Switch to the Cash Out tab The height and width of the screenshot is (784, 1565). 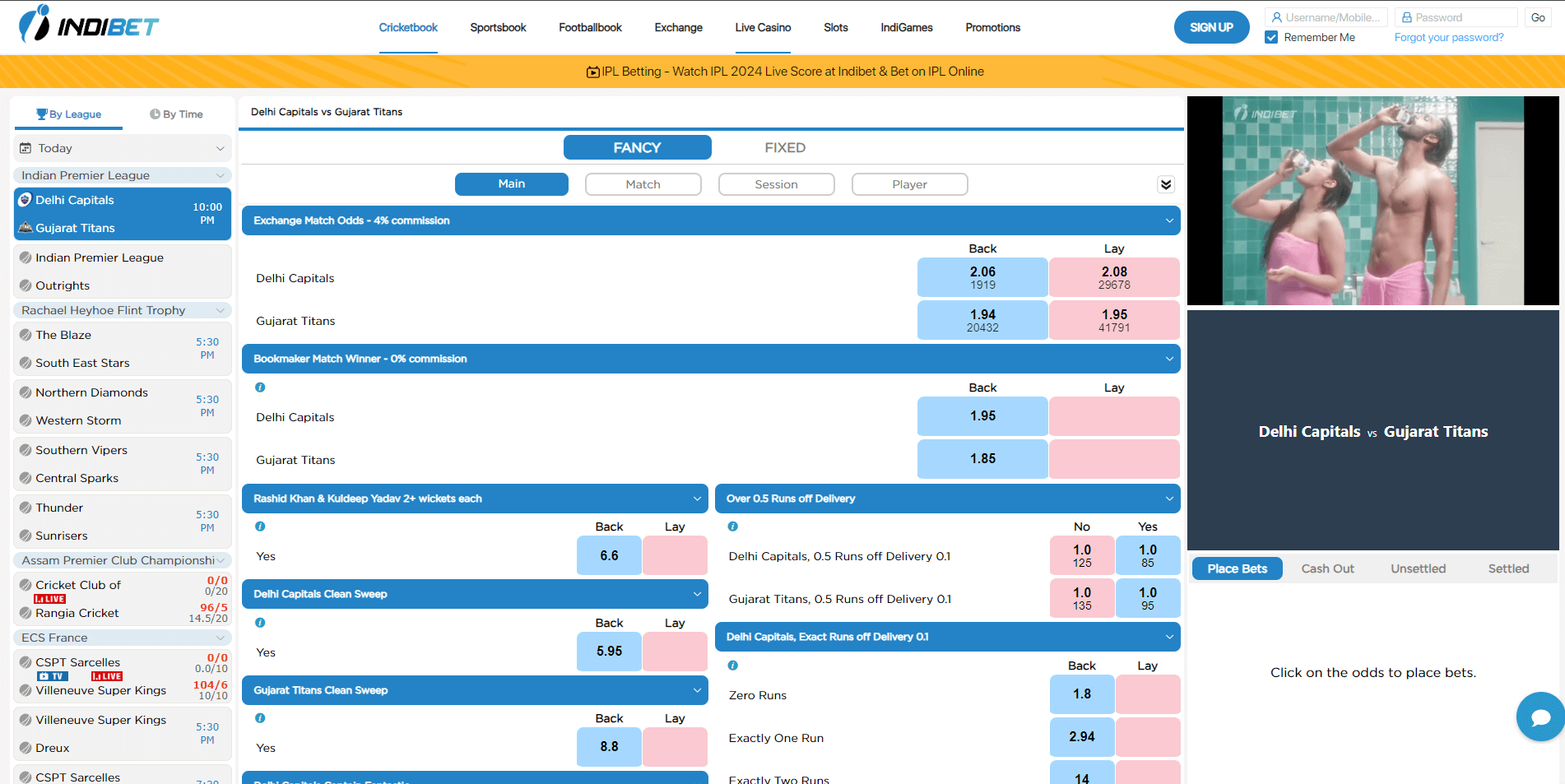(1327, 568)
